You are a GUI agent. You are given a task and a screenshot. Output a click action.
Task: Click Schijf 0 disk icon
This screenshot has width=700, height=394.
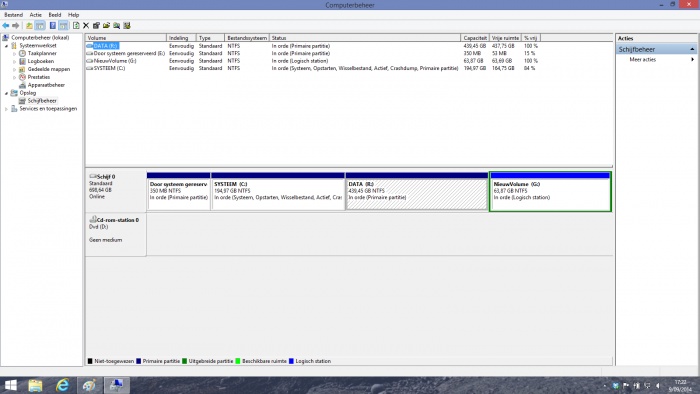[93, 176]
